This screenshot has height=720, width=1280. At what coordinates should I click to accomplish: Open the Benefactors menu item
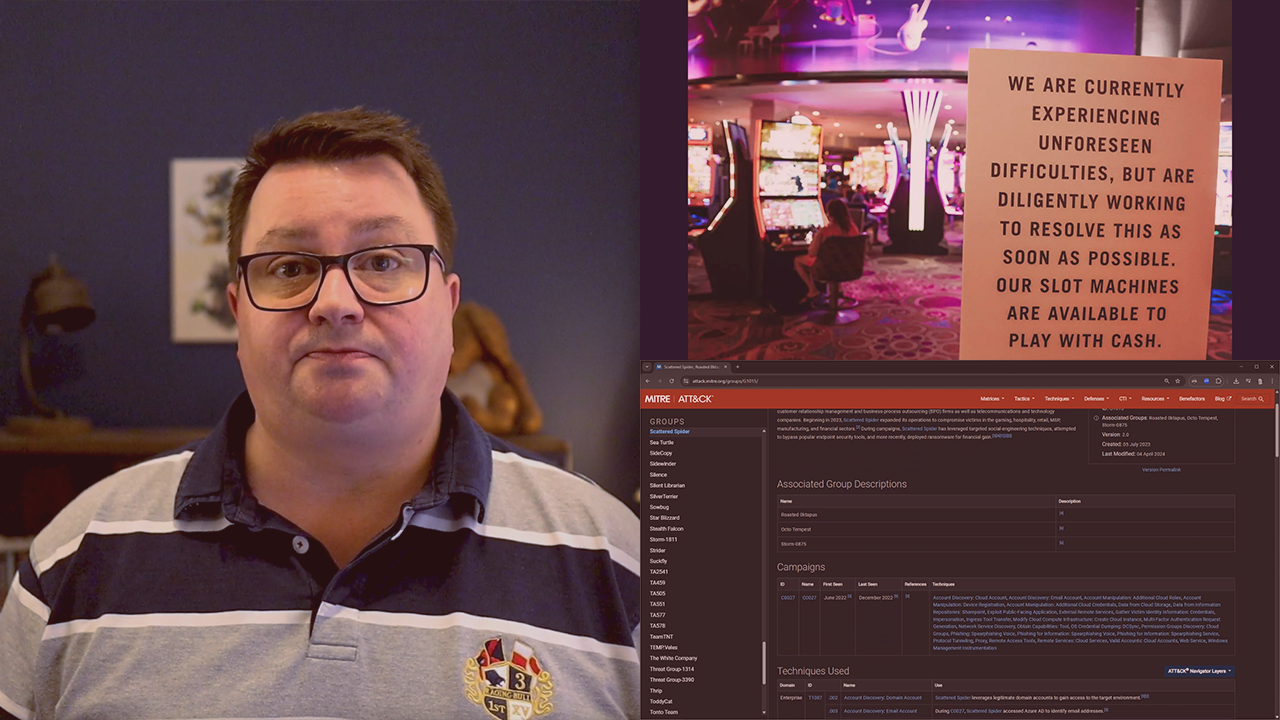point(1191,399)
